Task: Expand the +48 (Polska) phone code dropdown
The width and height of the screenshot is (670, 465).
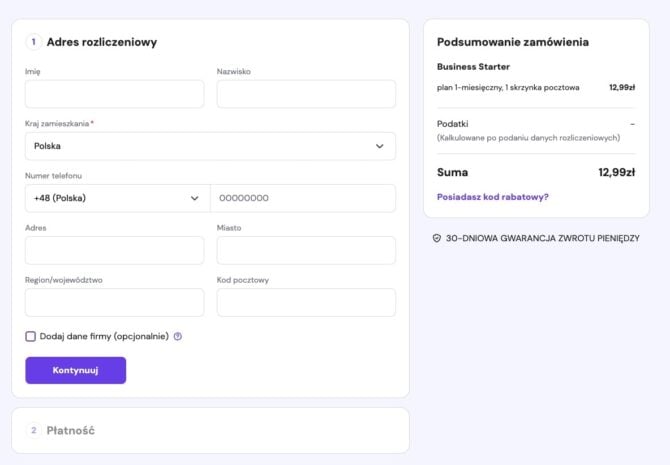Action: (x=117, y=198)
